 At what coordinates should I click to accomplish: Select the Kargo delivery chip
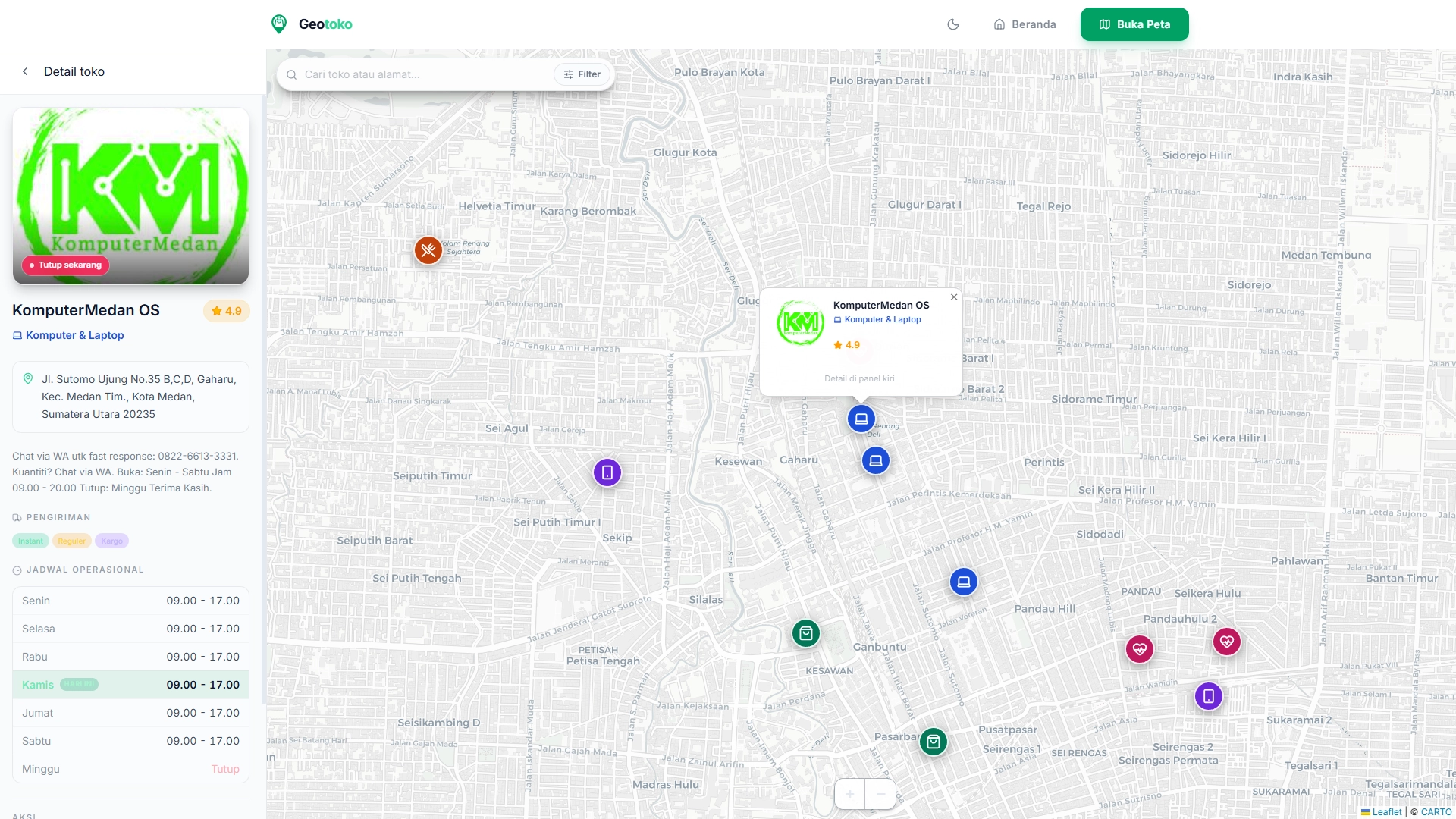point(112,541)
